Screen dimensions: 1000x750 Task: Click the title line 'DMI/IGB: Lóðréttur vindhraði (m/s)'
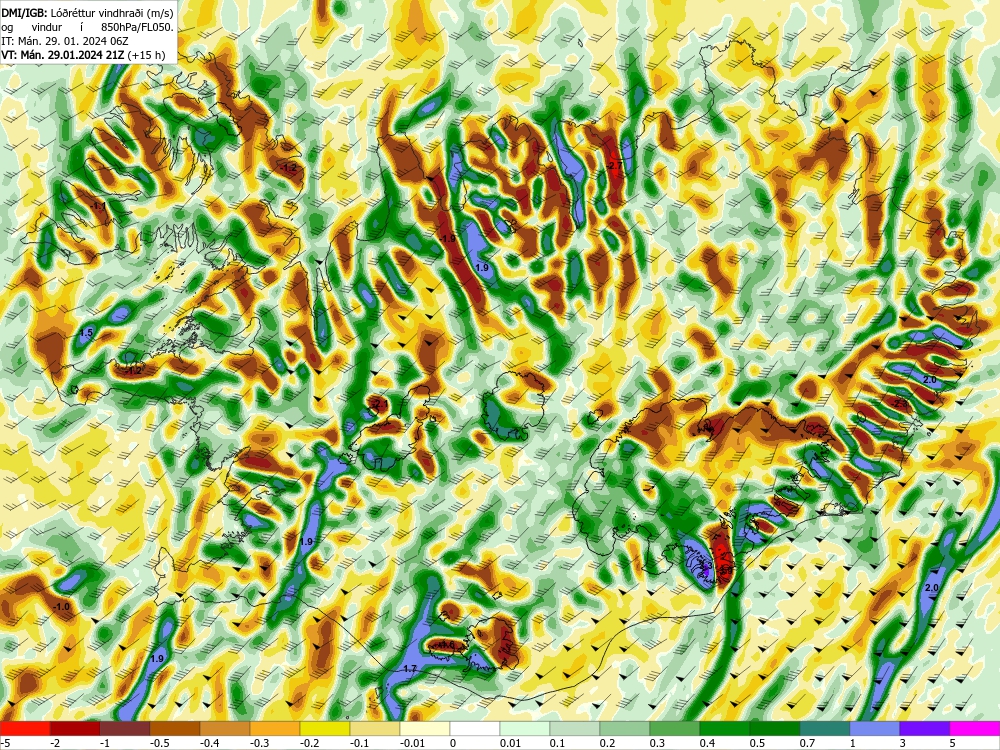(87, 13)
